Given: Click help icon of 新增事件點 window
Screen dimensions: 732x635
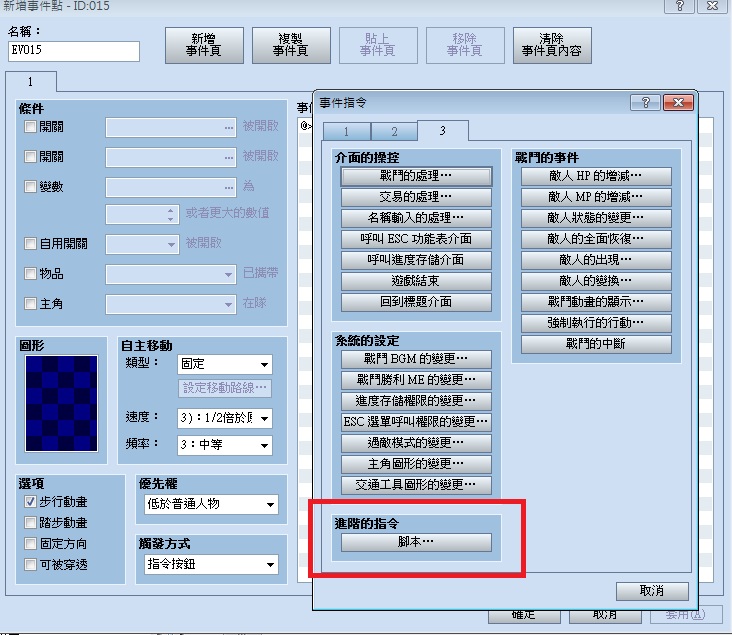Looking at the screenshot, I should pyautogui.click(x=679, y=6).
